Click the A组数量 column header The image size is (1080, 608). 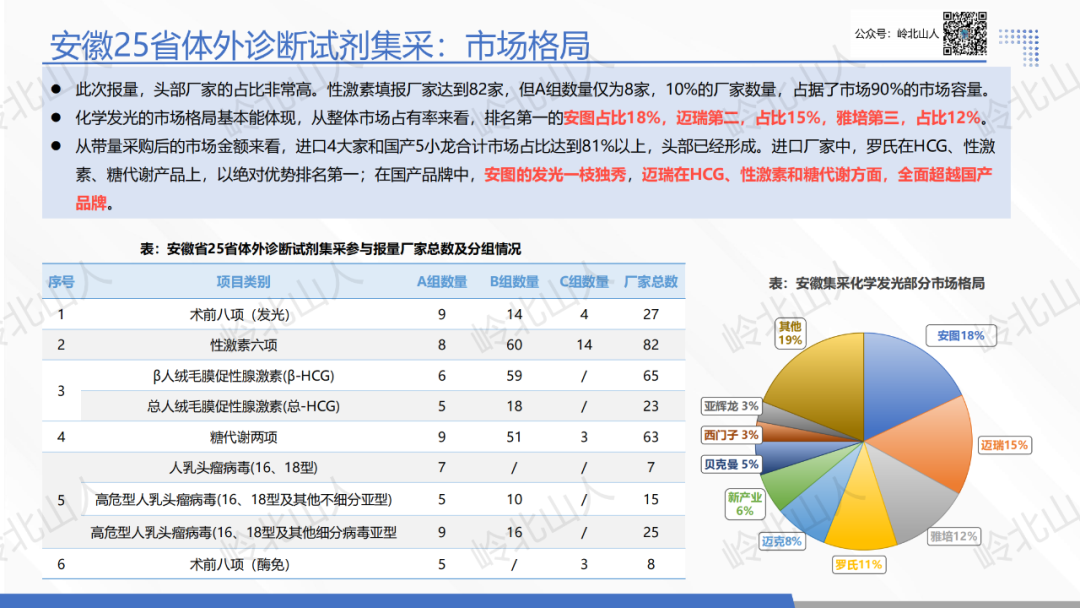pos(442,282)
